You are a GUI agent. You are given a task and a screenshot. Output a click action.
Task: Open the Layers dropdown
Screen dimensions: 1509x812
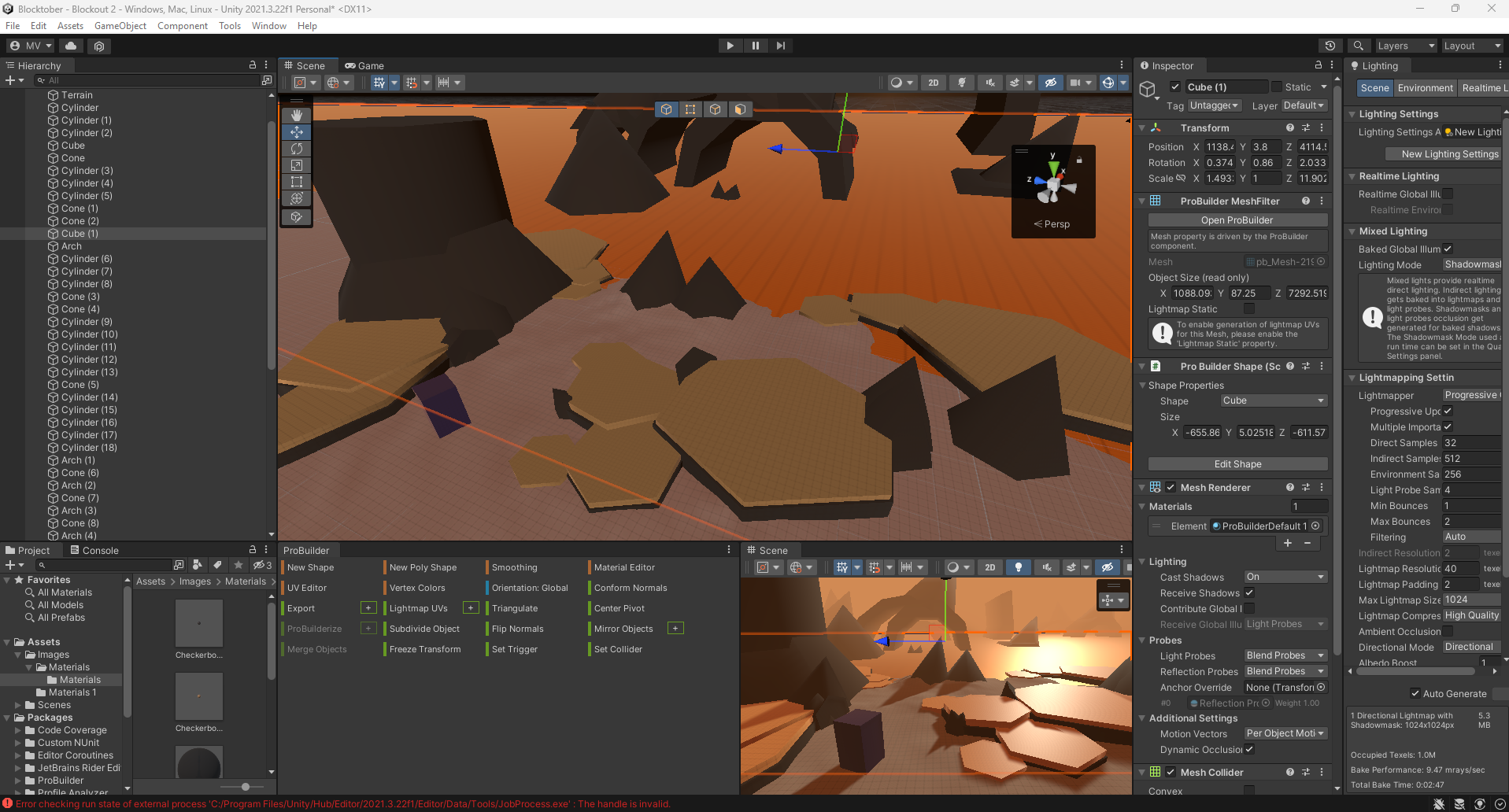[1406, 46]
